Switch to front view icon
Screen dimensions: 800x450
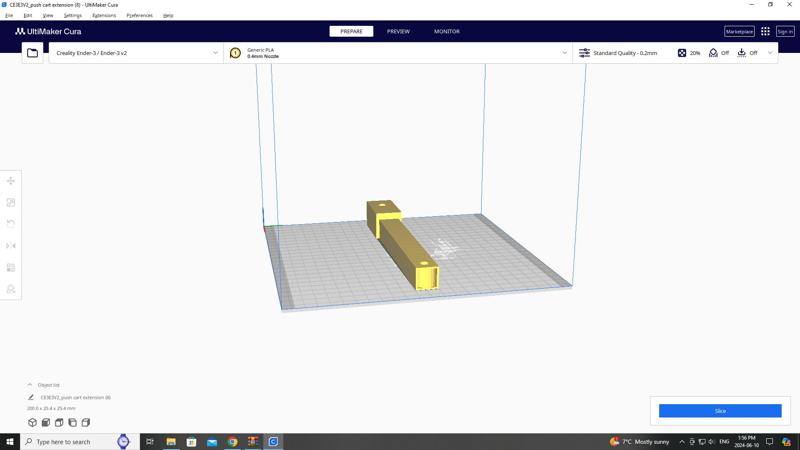pos(46,422)
